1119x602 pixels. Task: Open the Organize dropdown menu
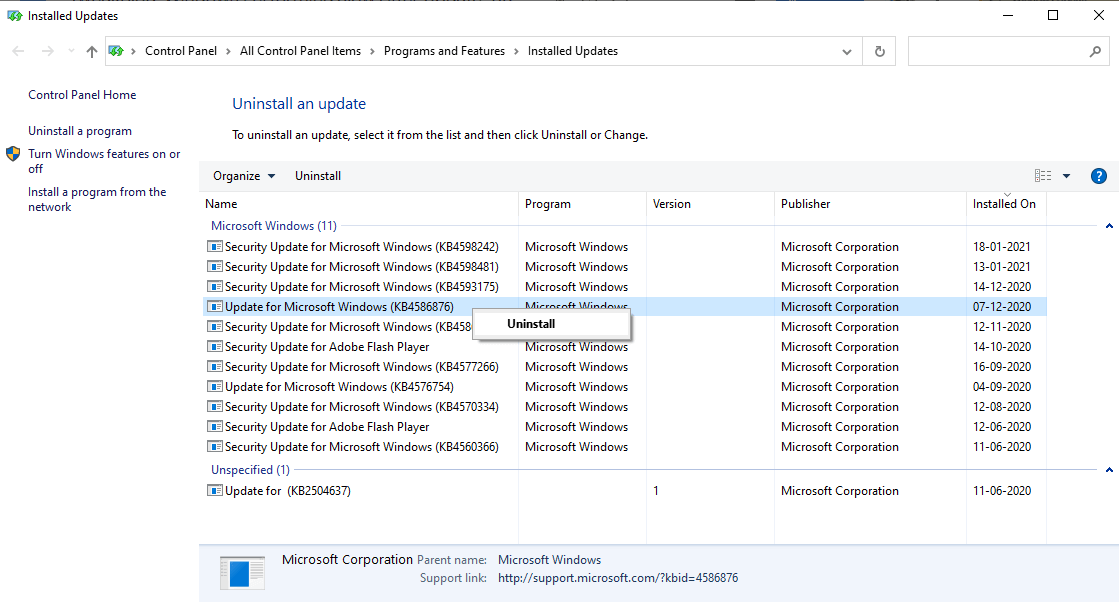tap(244, 176)
